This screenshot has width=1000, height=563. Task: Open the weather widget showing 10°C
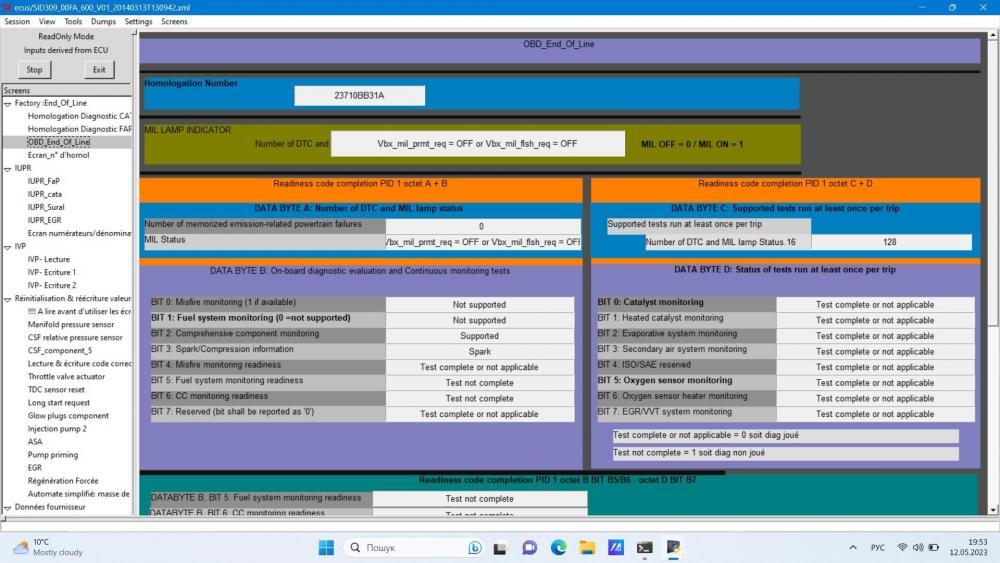[x=48, y=547]
